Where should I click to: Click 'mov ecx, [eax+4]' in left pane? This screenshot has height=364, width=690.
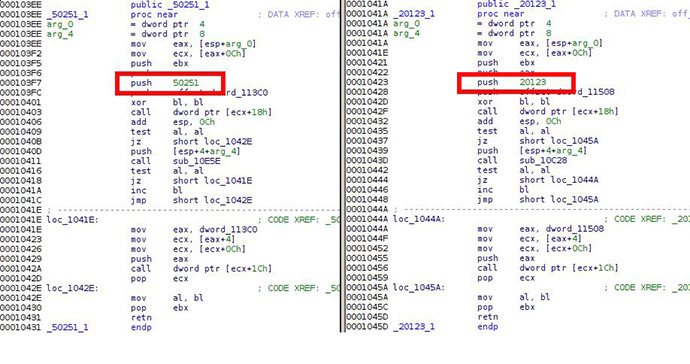pyautogui.click(x=183, y=239)
